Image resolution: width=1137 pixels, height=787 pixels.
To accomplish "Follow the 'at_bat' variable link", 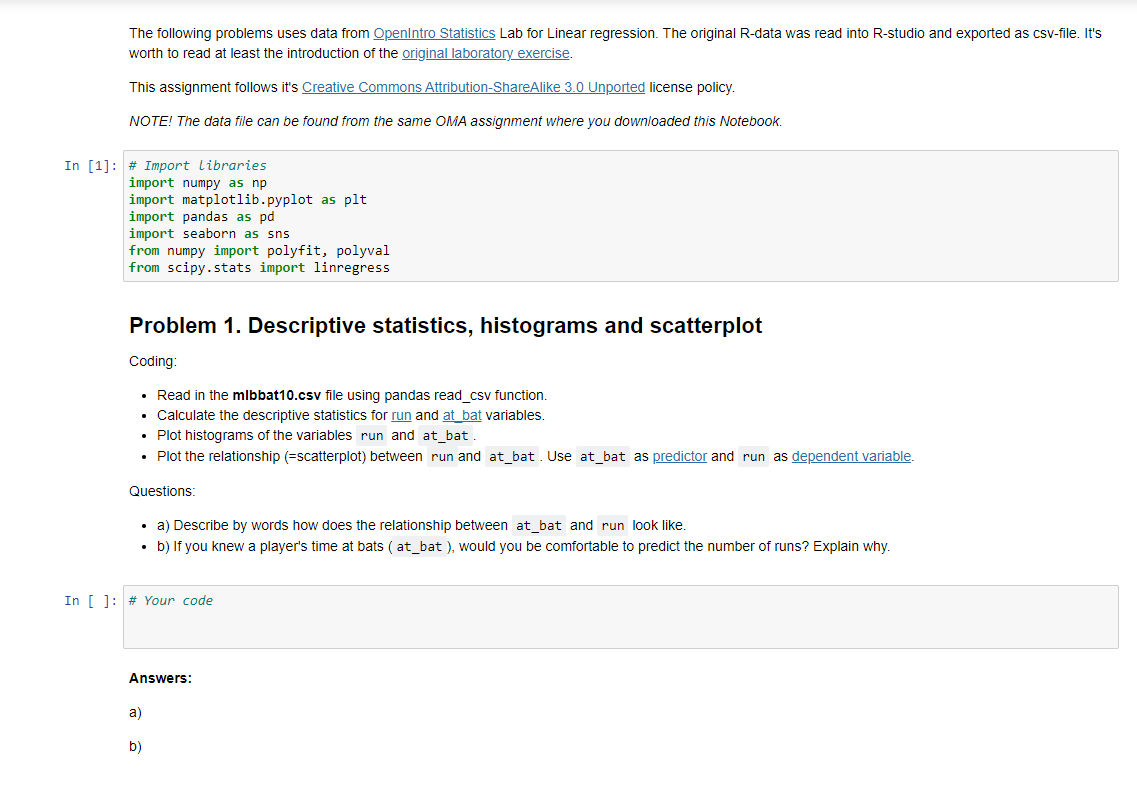I will coord(462,416).
